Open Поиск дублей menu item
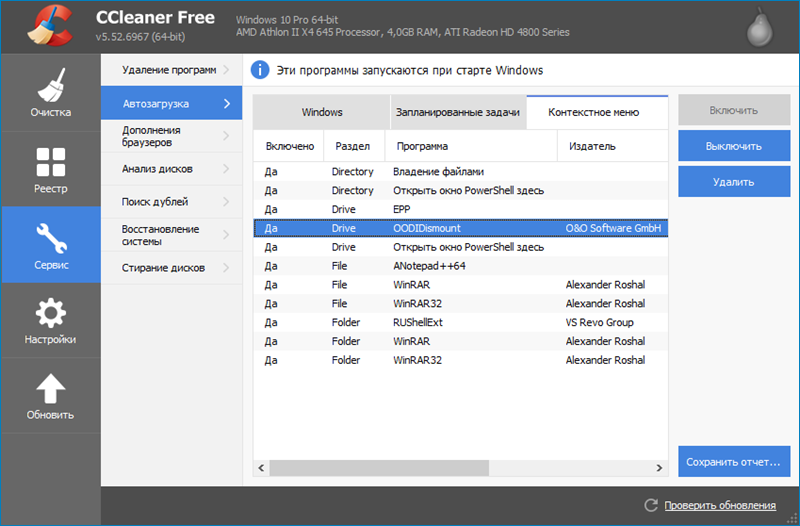This screenshot has width=800, height=526. coord(171,202)
